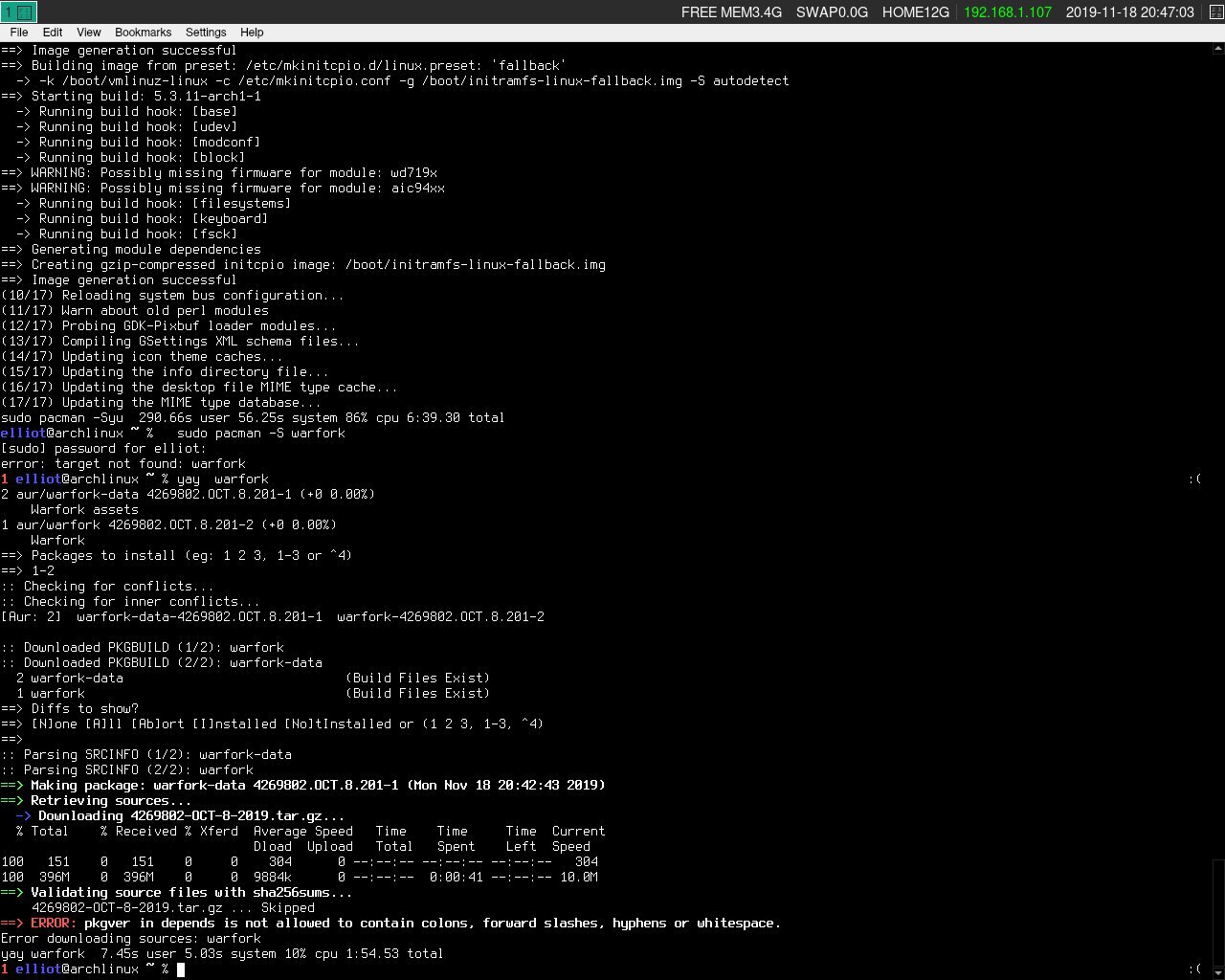Click the green IP address 192.168.1.107
The width and height of the screenshot is (1225, 980).
(x=1008, y=12)
